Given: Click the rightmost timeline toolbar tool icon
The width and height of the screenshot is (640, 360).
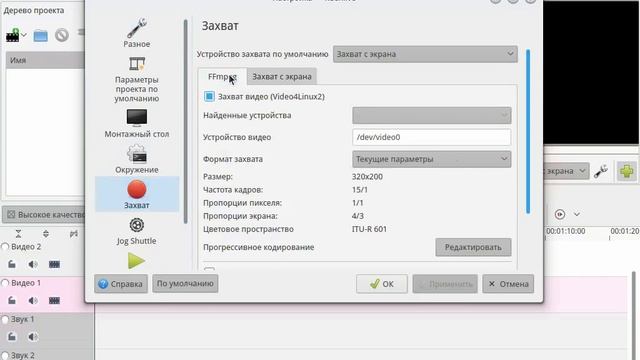Looking at the screenshot, I should (73, 234).
